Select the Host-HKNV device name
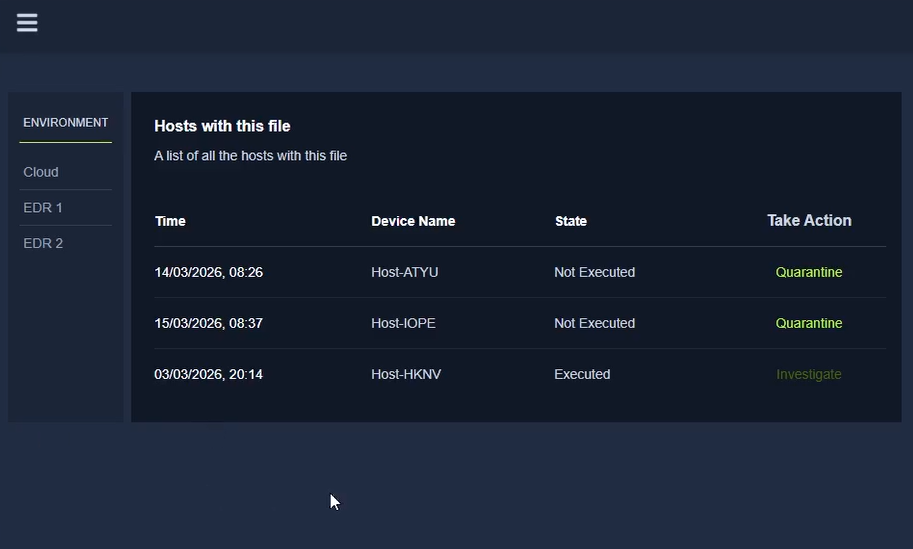This screenshot has height=549, width=913. [406, 374]
